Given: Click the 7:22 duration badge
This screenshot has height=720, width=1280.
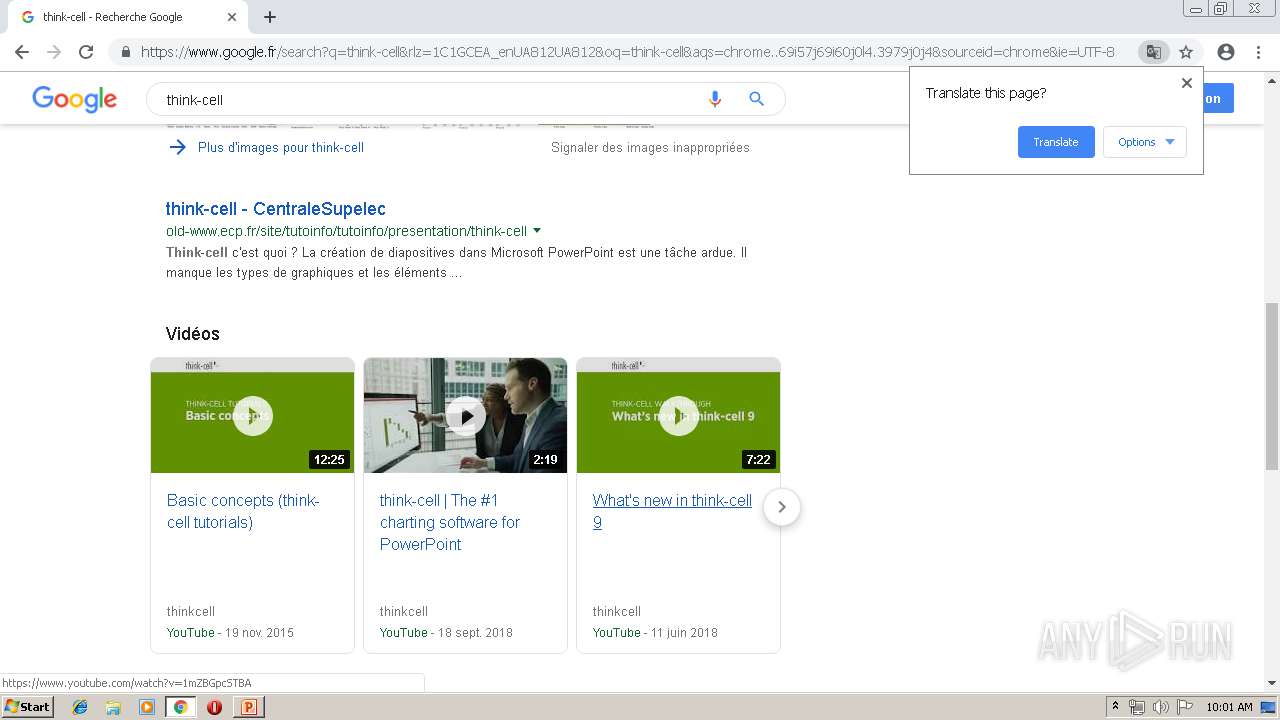Looking at the screenshot, I should (758, 460).
